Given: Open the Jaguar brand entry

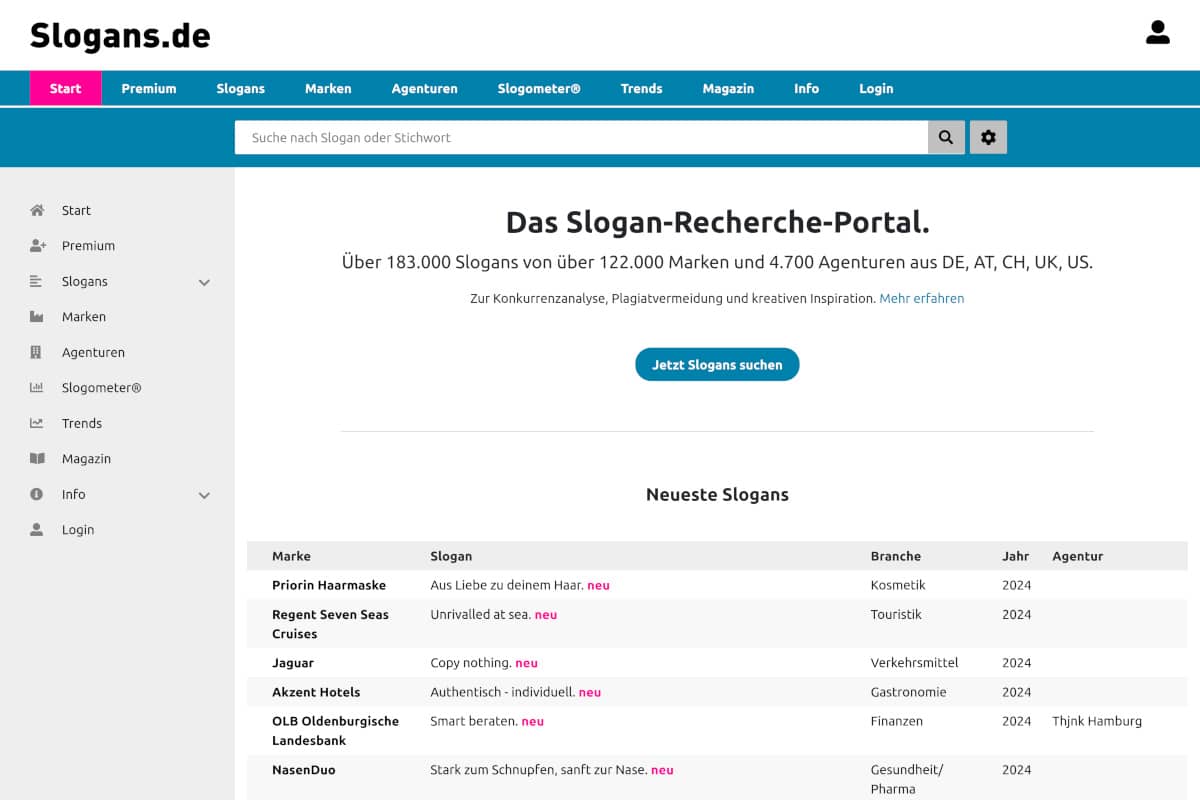Looking at the screenshot, I should tap(293, 663).
